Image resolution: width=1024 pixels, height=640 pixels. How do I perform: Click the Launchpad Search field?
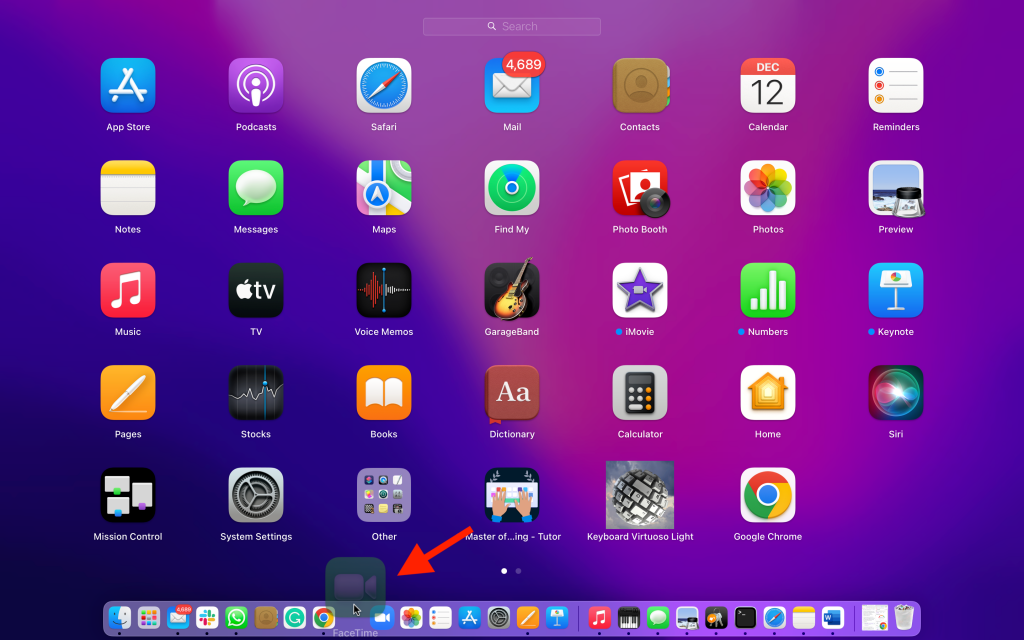[512, 27]
